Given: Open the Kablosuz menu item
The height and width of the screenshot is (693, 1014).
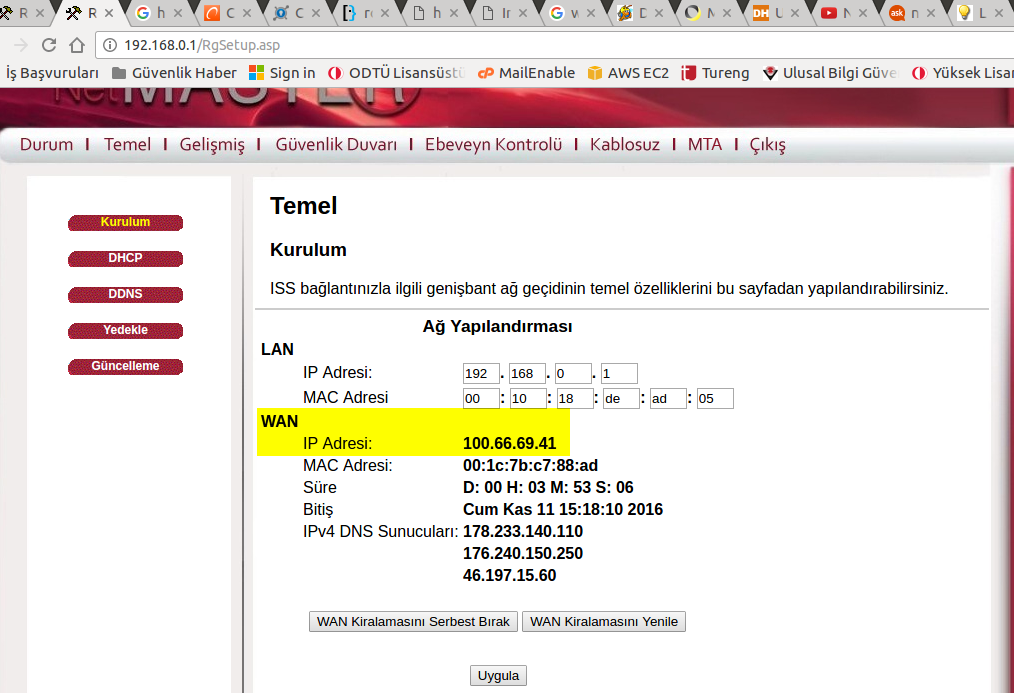Looking at the screenshot, I should pos(624,144).
